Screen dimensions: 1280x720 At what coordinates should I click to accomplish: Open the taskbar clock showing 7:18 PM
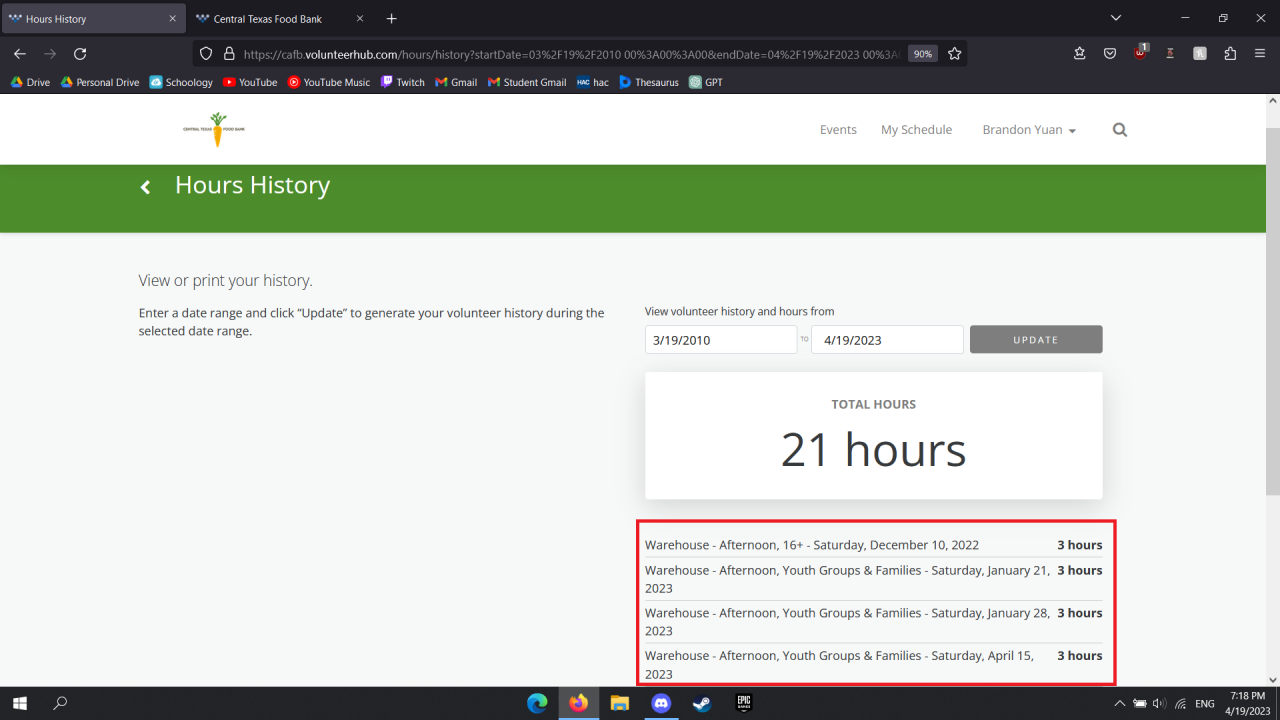1247,703
